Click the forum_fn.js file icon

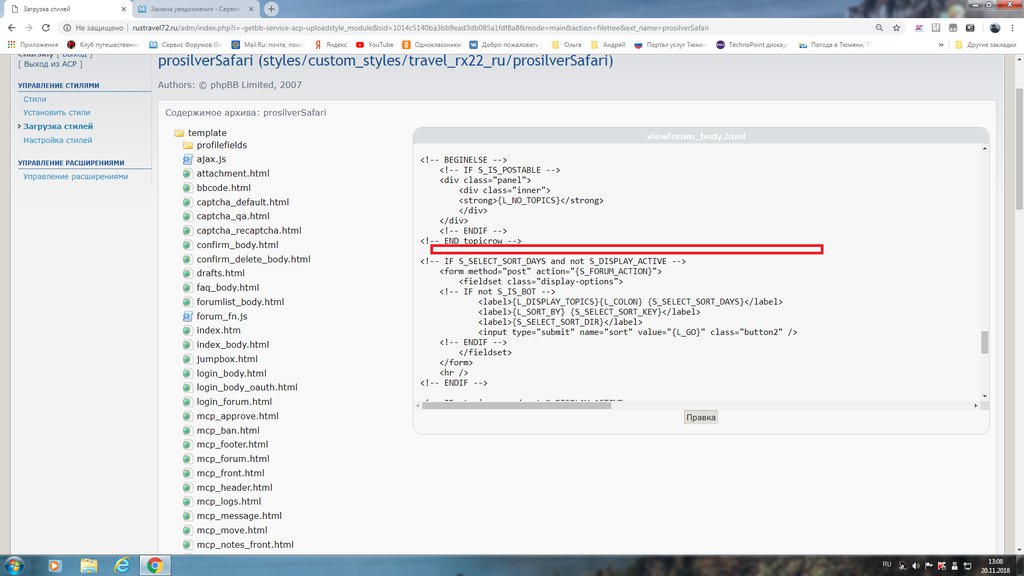click(187, 316)
